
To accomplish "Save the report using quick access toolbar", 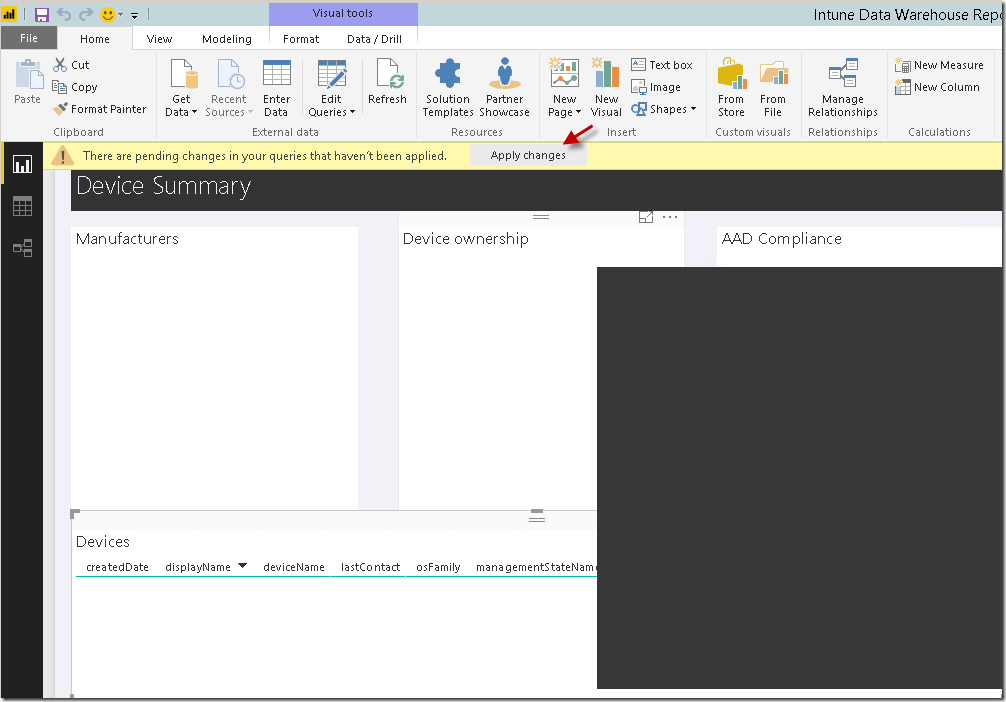I will click(x=41, y=13).
